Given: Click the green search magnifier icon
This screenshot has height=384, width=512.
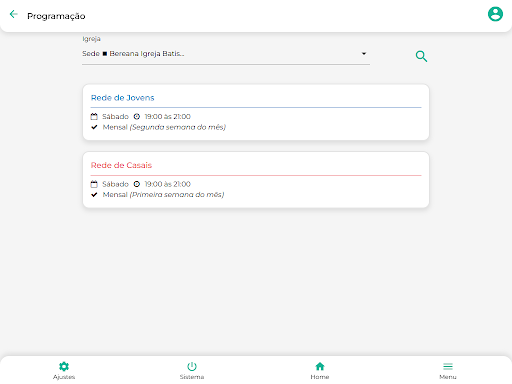Looking at the screenshot, I should click(421, 56).
